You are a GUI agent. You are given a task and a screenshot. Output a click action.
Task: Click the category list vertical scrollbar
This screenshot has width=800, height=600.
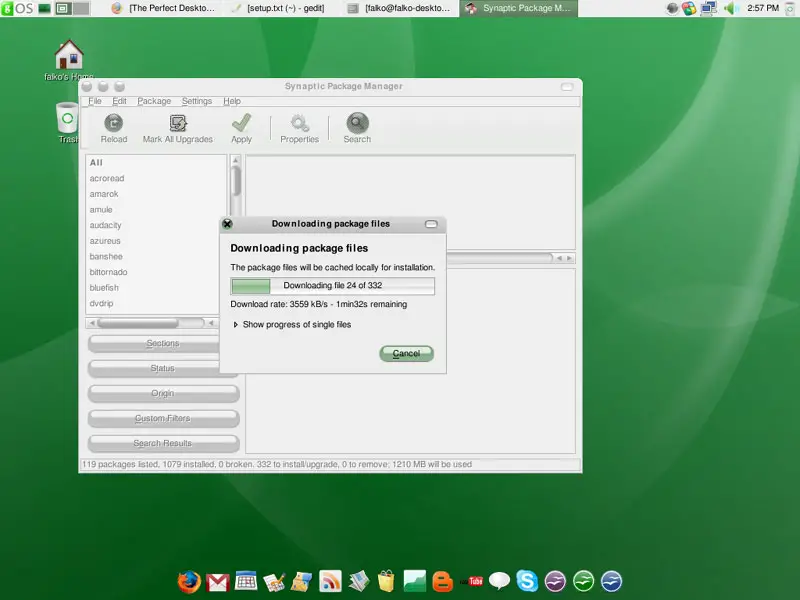pos(235,186)
